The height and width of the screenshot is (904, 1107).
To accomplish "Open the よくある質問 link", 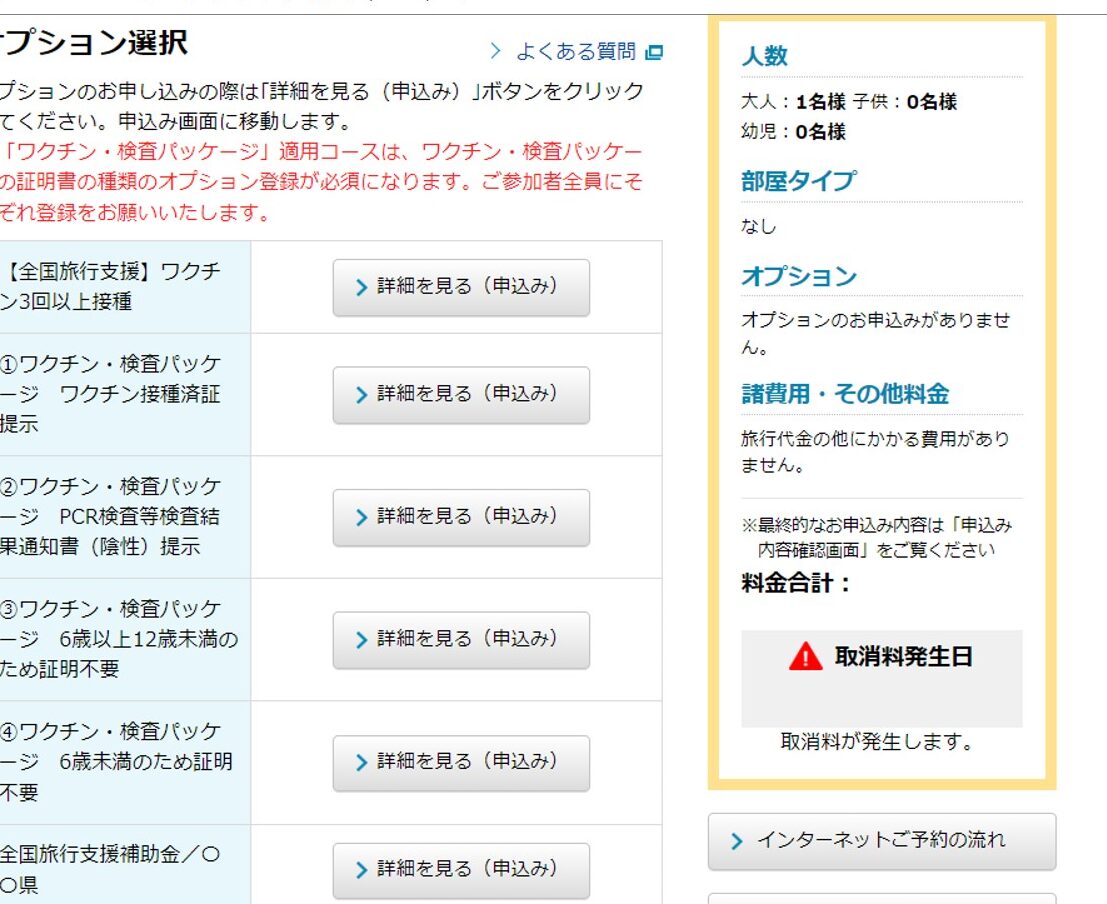I will click(576, 52).
